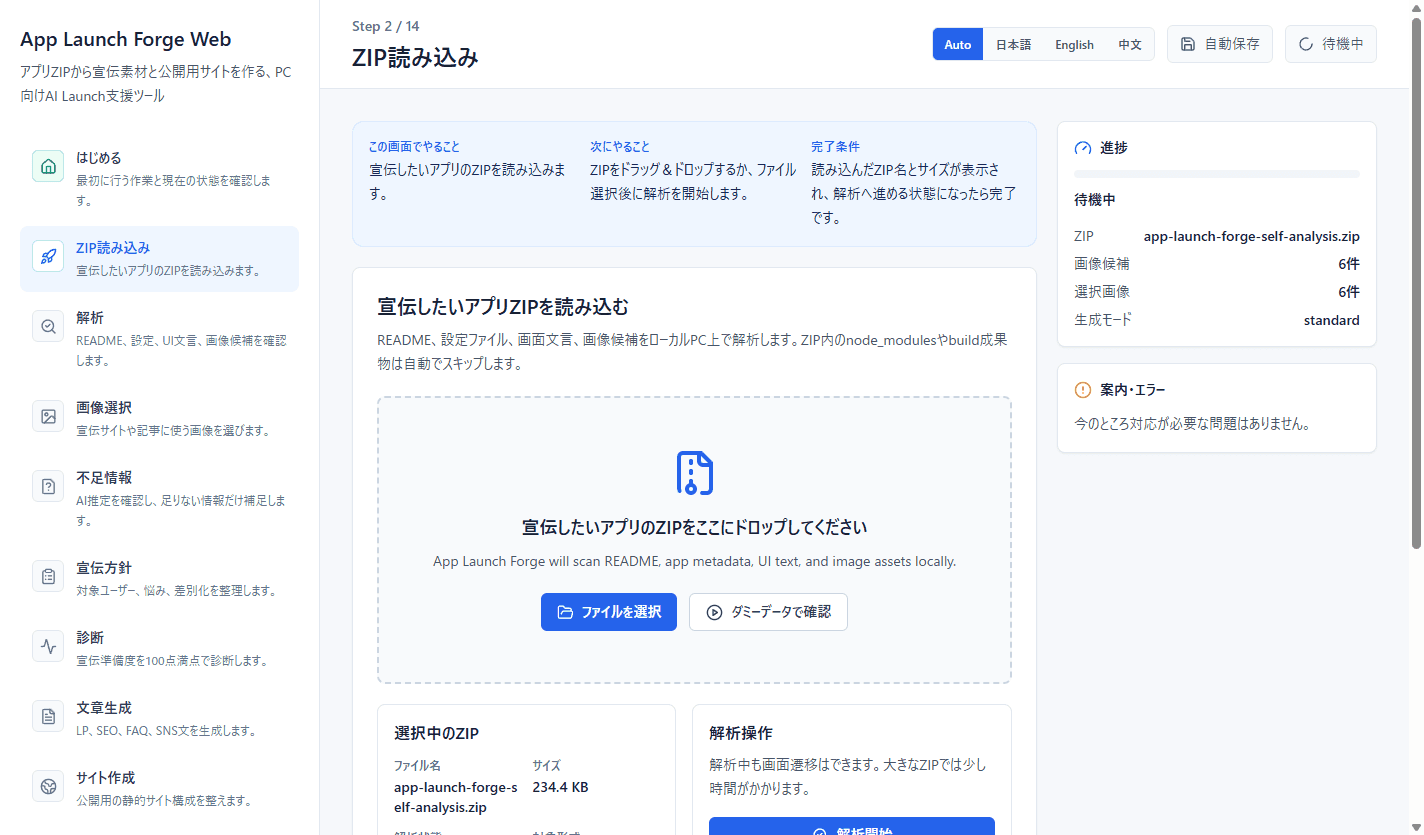The height and width of the screenshot is (835, 1424).
Task: Open the ZIP読み込み step
Action: point(159,259)
